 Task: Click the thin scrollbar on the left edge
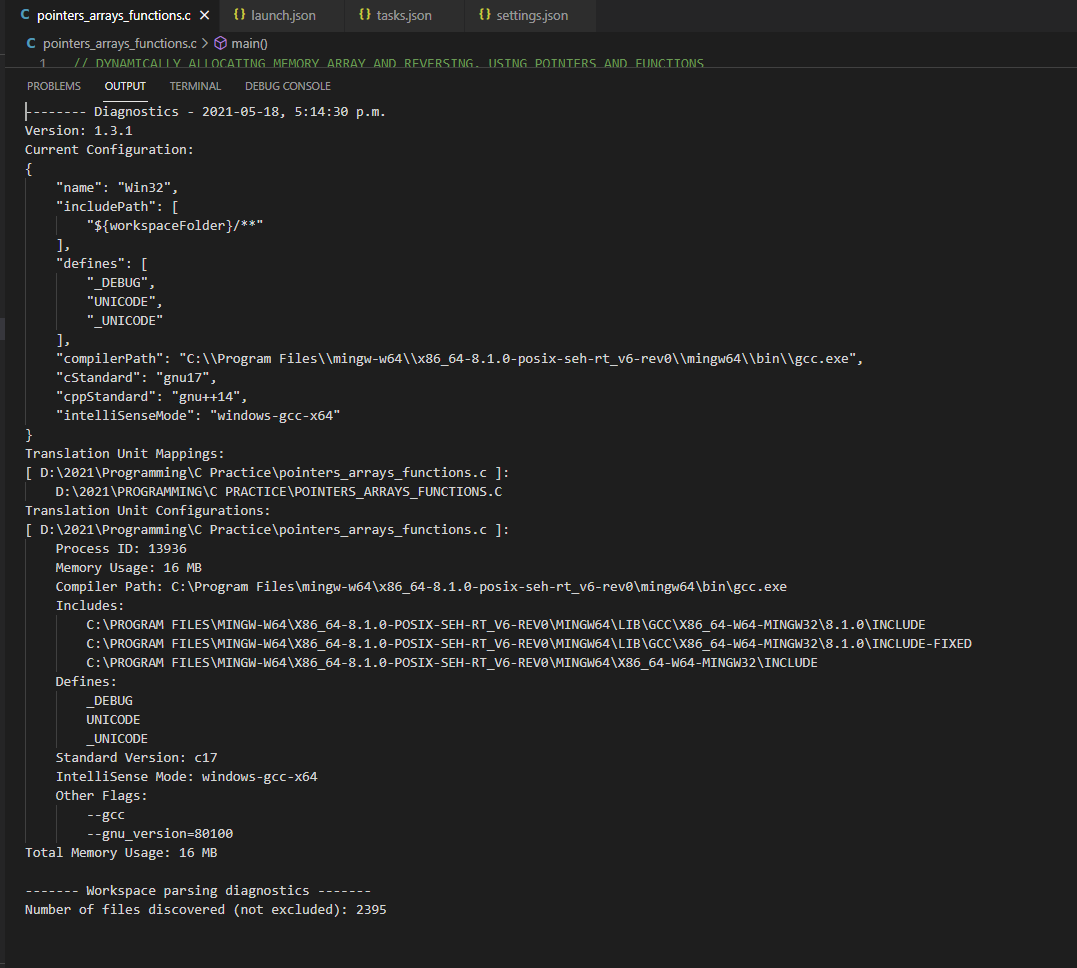click(3, 327)
